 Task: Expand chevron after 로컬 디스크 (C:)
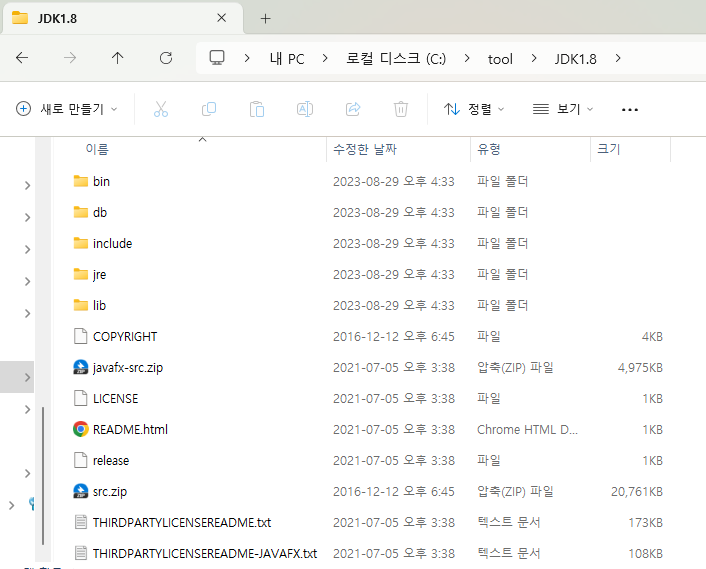(x=467, y=59)
